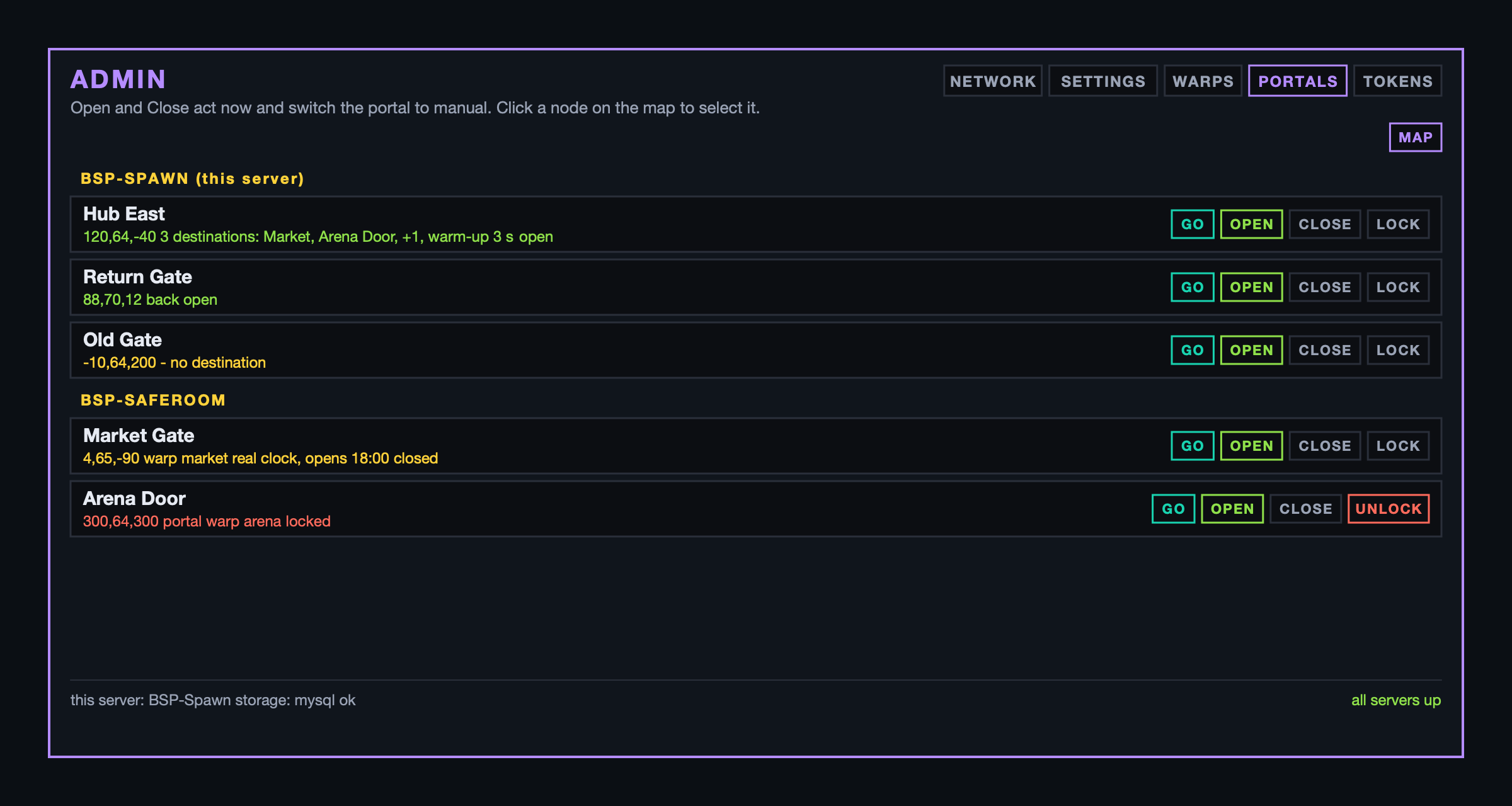Select the Old Gate portal name

122,340
